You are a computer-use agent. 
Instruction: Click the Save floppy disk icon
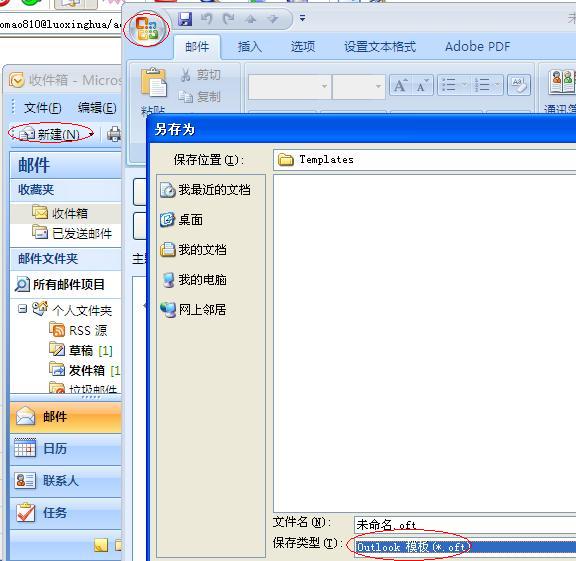[186, 19]
